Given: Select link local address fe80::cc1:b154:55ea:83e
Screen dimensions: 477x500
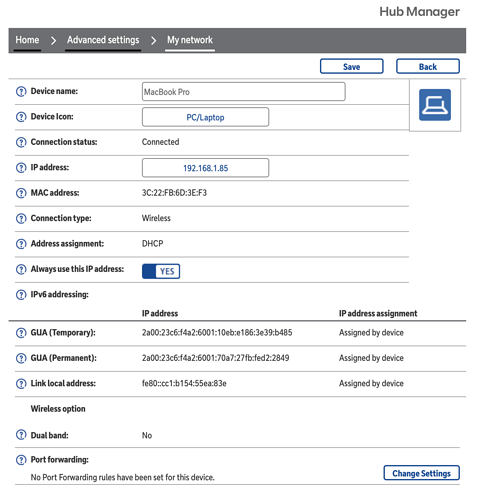Looking at the screenshot, I should (184, 383).
